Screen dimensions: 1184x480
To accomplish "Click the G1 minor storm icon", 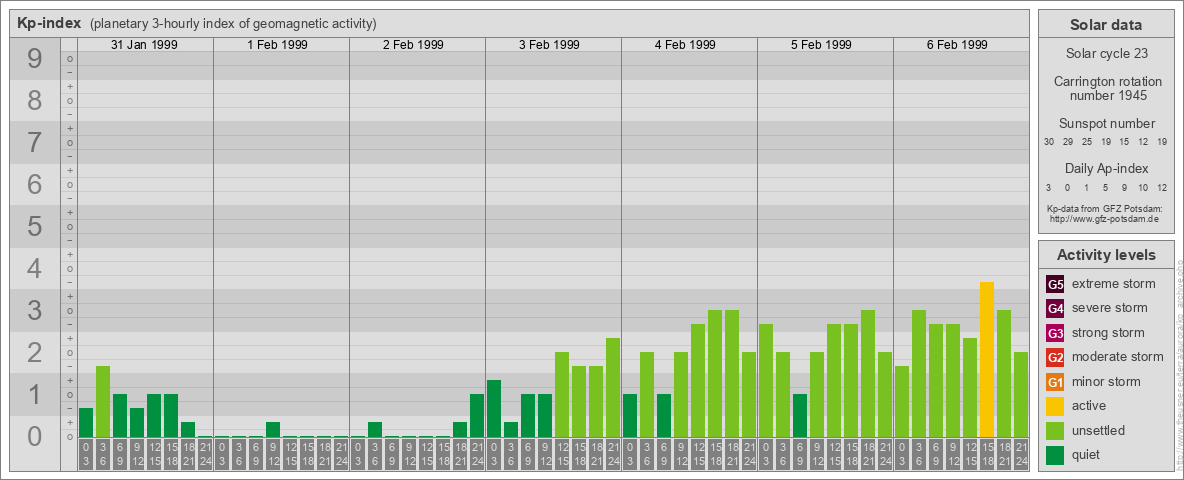I will (1055, 382).
